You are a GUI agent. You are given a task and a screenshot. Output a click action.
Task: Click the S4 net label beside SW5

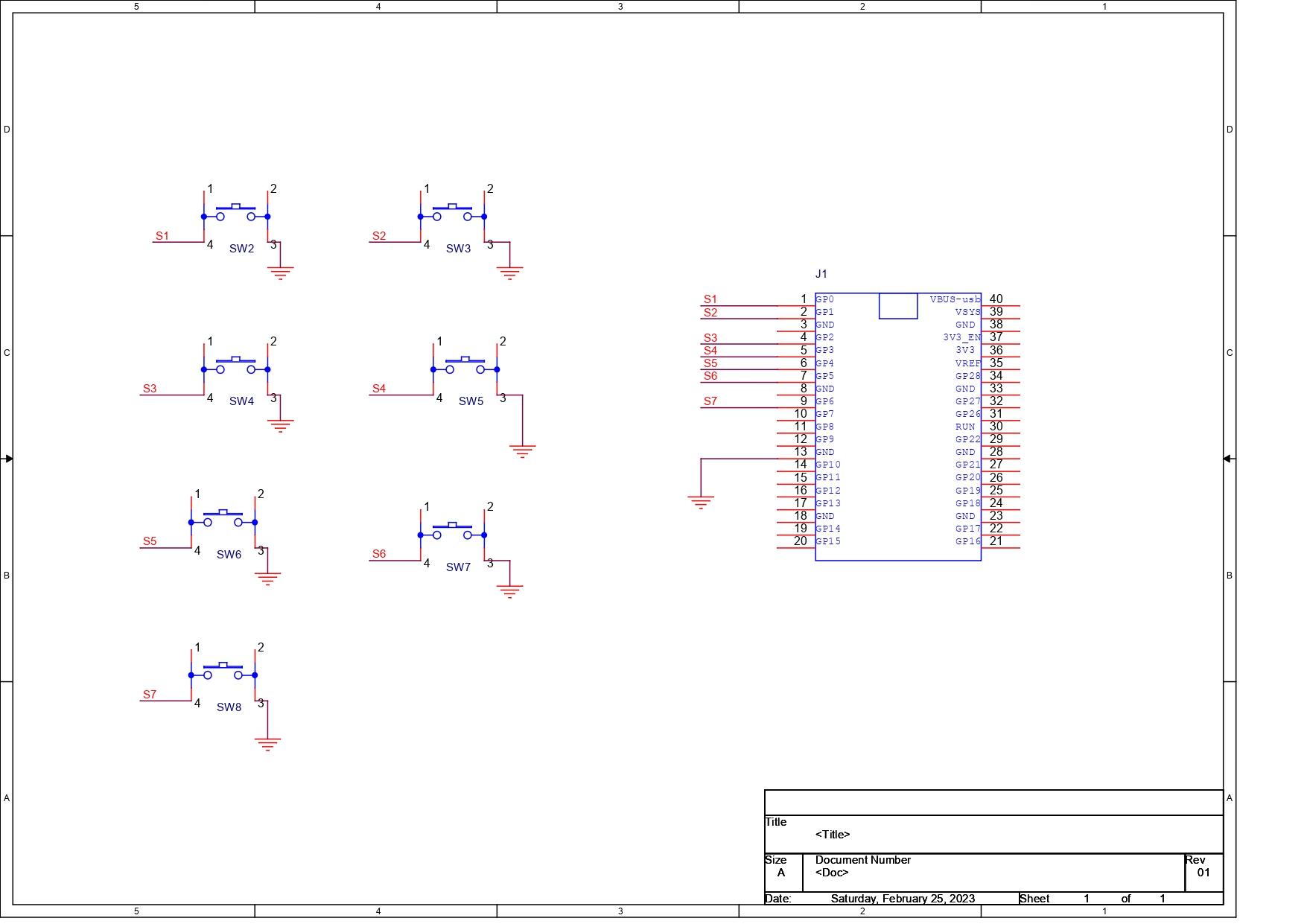click(x=379, y=389)
